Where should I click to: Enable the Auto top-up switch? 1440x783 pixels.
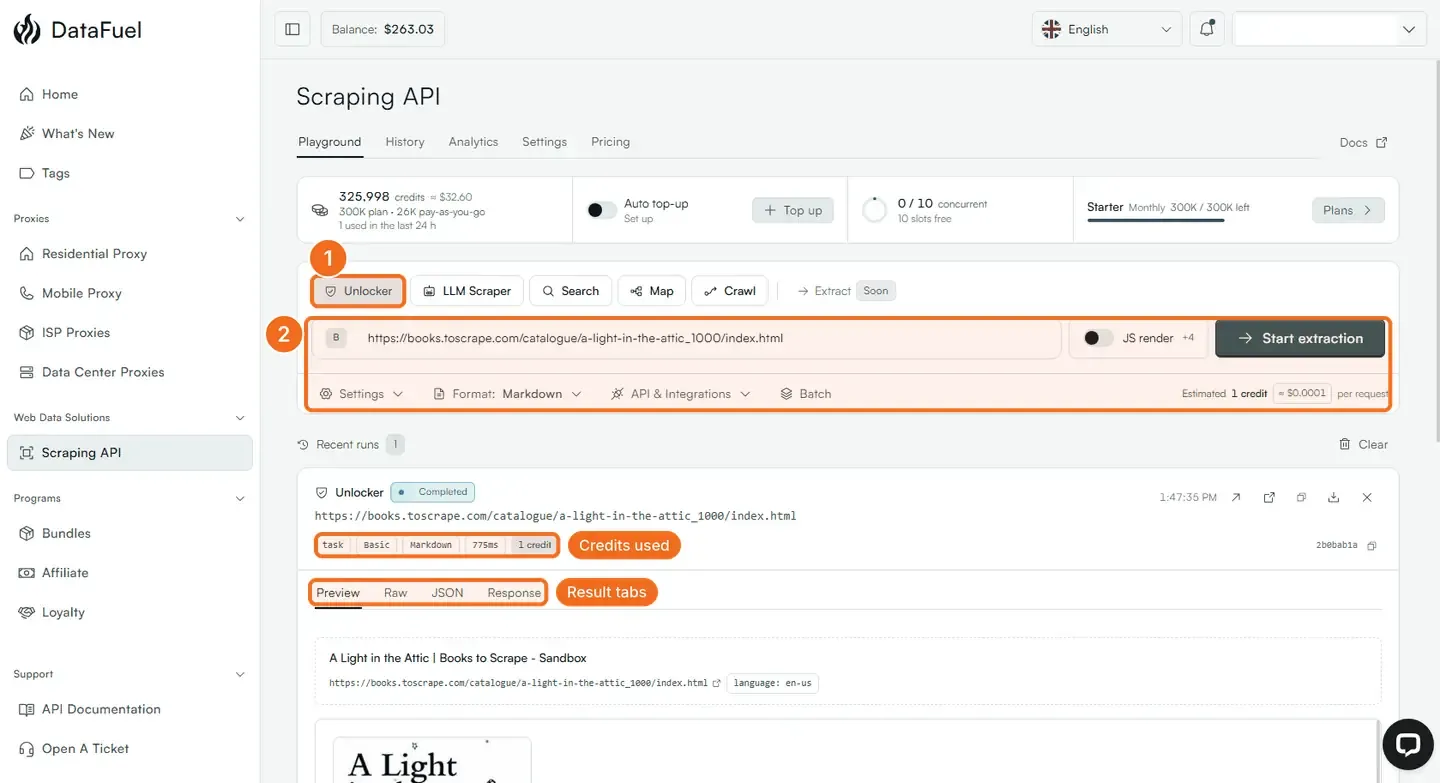point(601,210)
